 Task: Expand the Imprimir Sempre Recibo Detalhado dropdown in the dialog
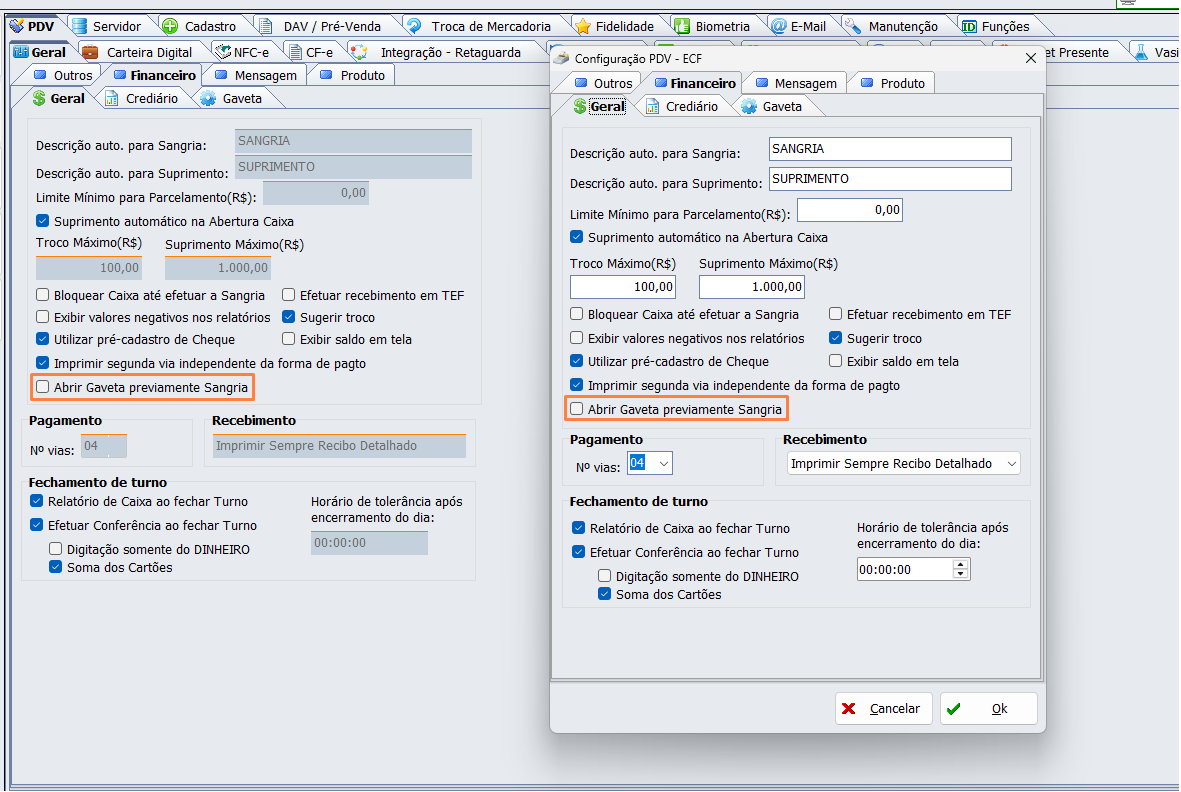click(x=1011, y=463)
